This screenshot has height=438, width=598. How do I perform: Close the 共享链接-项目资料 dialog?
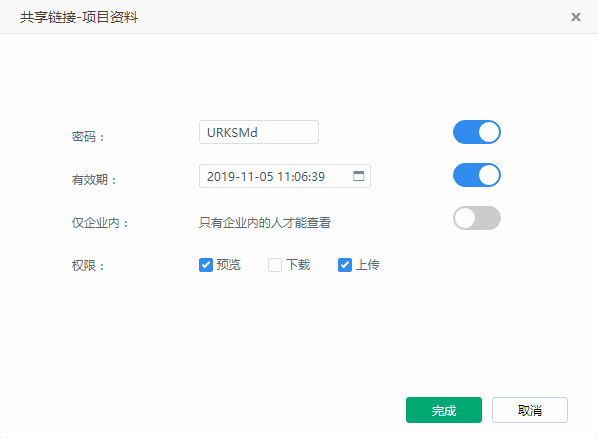click(x=575, y=17)
